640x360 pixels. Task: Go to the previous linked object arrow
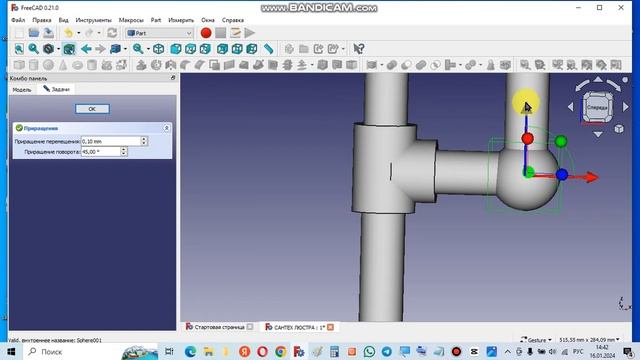pos(86,49)
